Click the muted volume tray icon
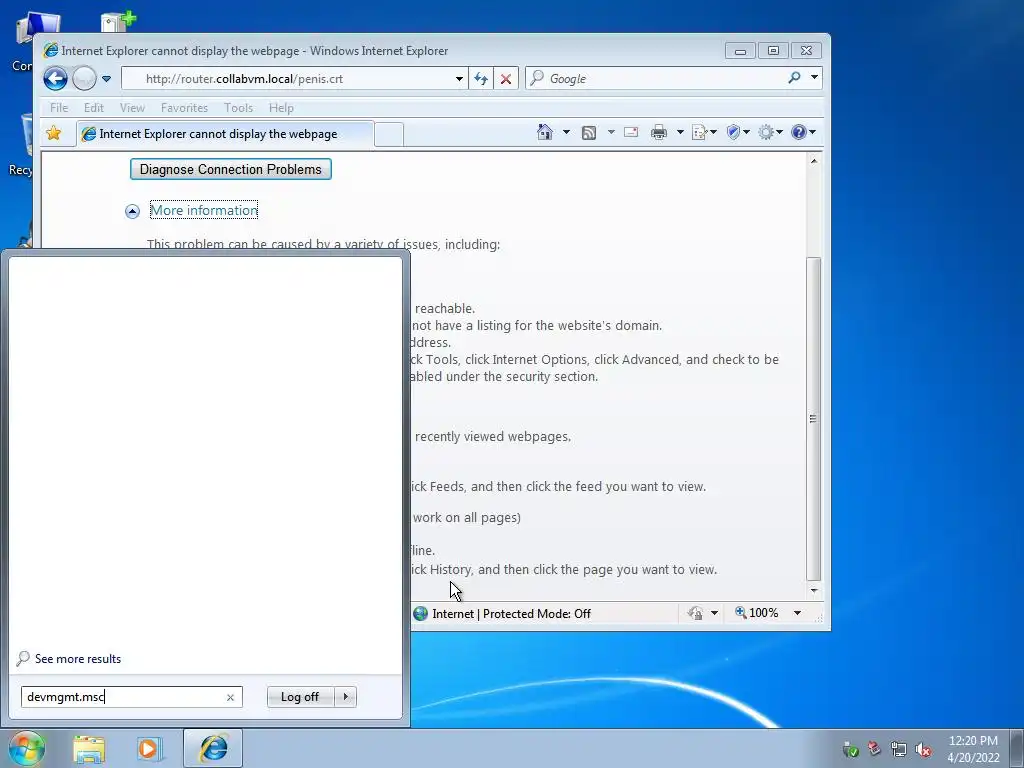Image resolution: width=1024 pixels, height=768 pixels. [x=923, y=749]
